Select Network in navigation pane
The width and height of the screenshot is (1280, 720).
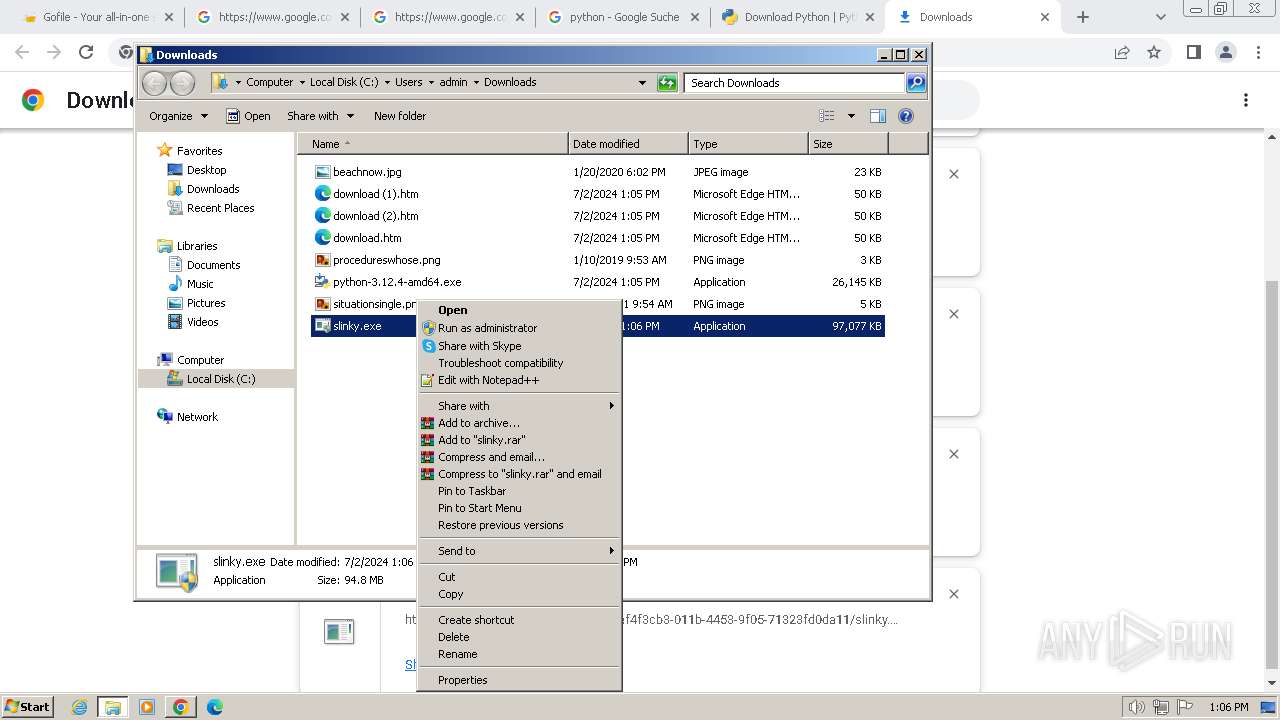(x=197, y=417)
